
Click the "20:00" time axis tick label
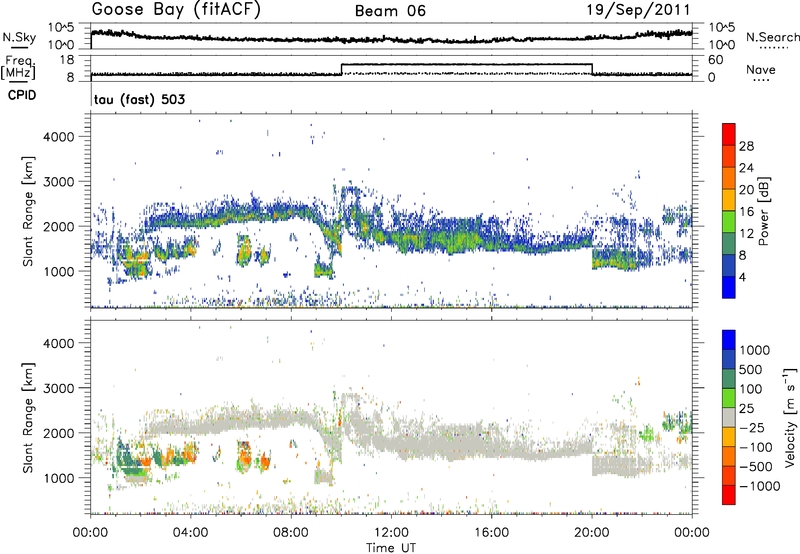tap(592, 533)
